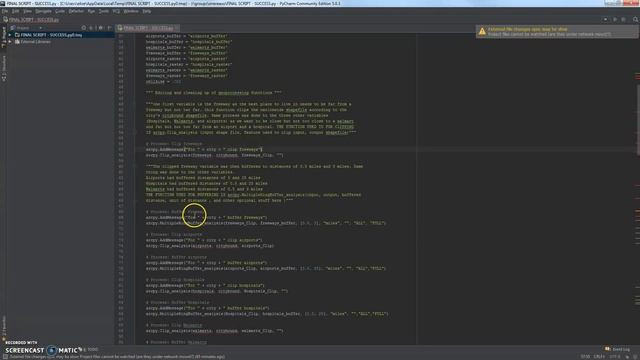Click the Debug button in toolbar
This screenshot has width=640, height=360.
pyautogui.click(x=623, y=19)
